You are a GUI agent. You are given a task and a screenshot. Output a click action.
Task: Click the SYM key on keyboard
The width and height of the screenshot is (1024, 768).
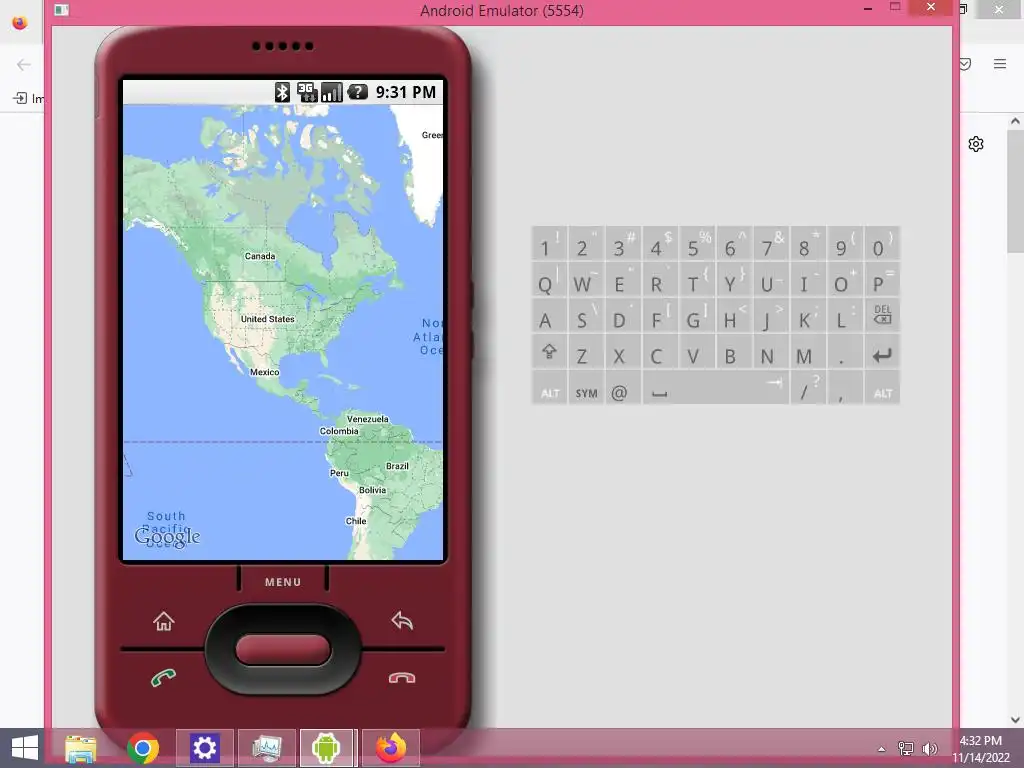point(586,390)
